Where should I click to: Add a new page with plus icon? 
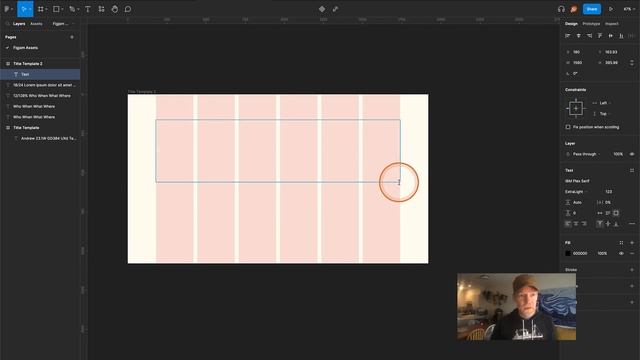pos(72,37)
